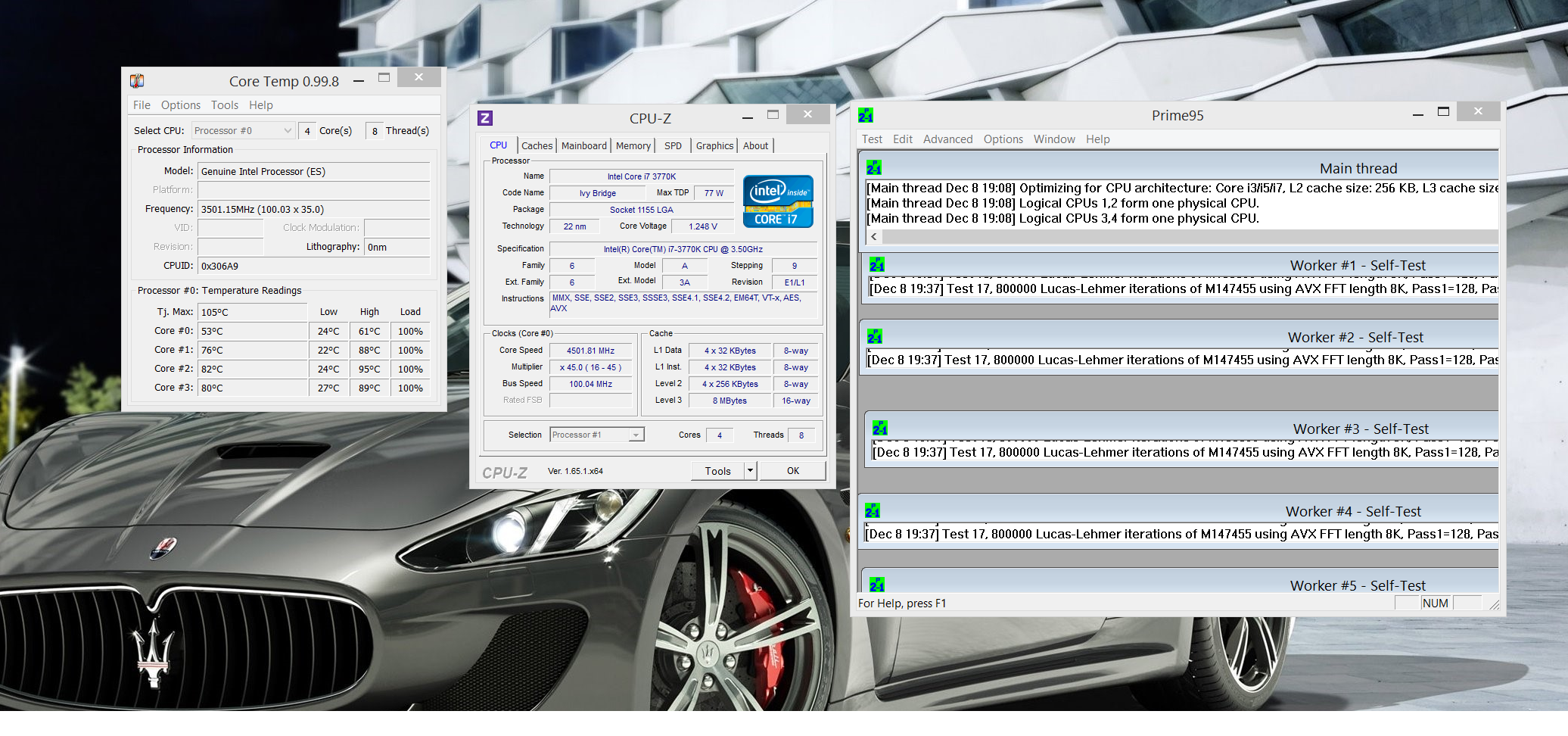
Task: Click the OK button in CPU-Z
Action: point(793,471)
